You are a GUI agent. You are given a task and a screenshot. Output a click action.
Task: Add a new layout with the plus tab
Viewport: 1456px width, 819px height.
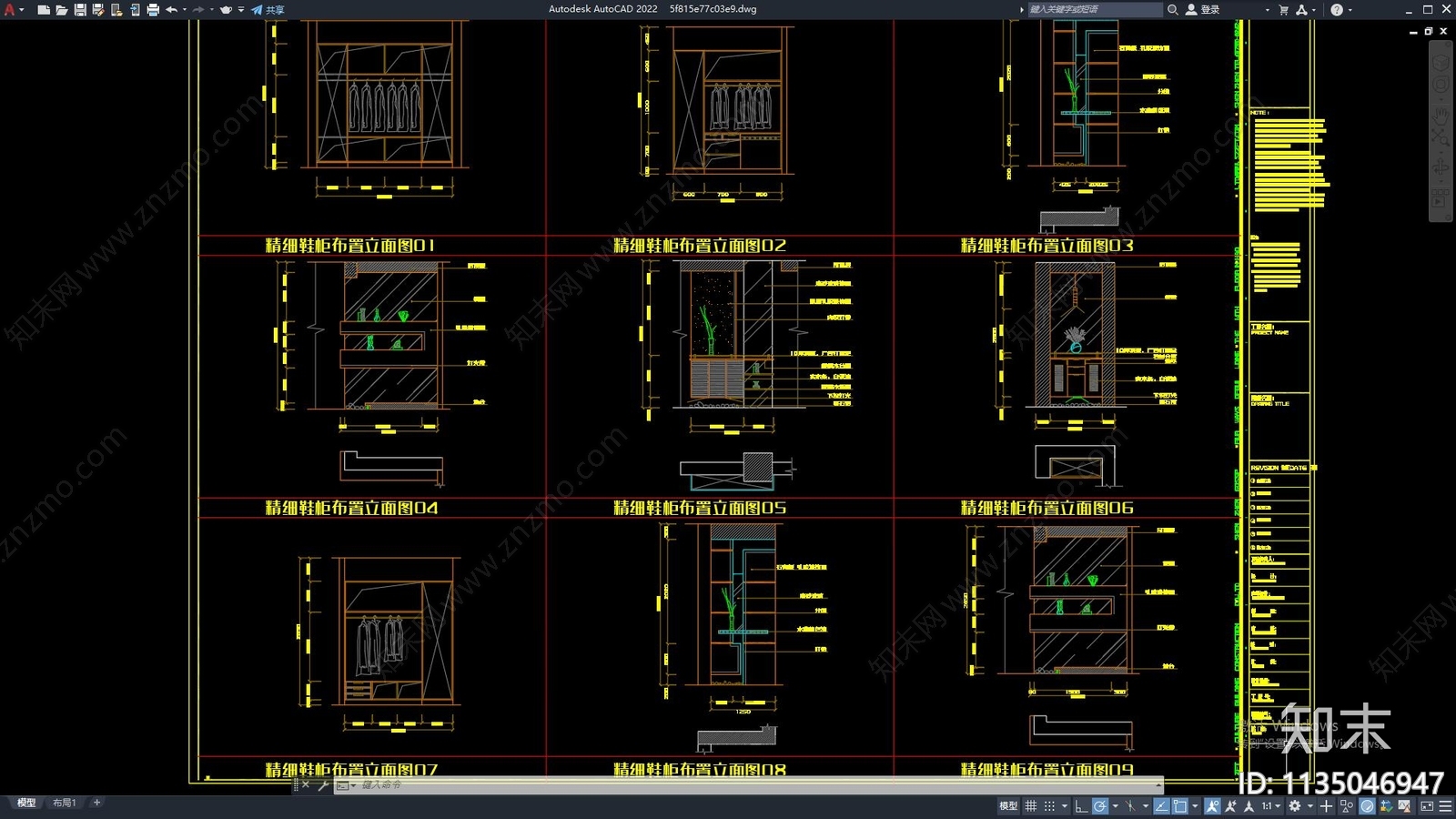tap(96, 803)
